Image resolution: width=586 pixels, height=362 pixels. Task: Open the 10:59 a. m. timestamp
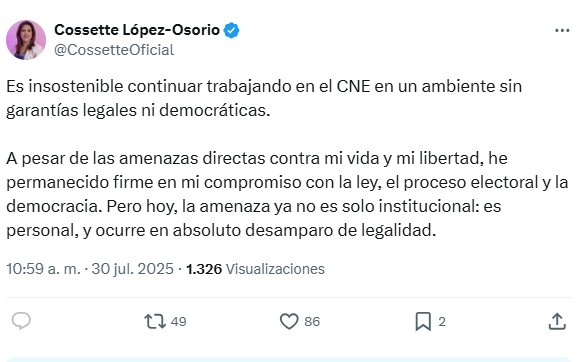point(43,269)
